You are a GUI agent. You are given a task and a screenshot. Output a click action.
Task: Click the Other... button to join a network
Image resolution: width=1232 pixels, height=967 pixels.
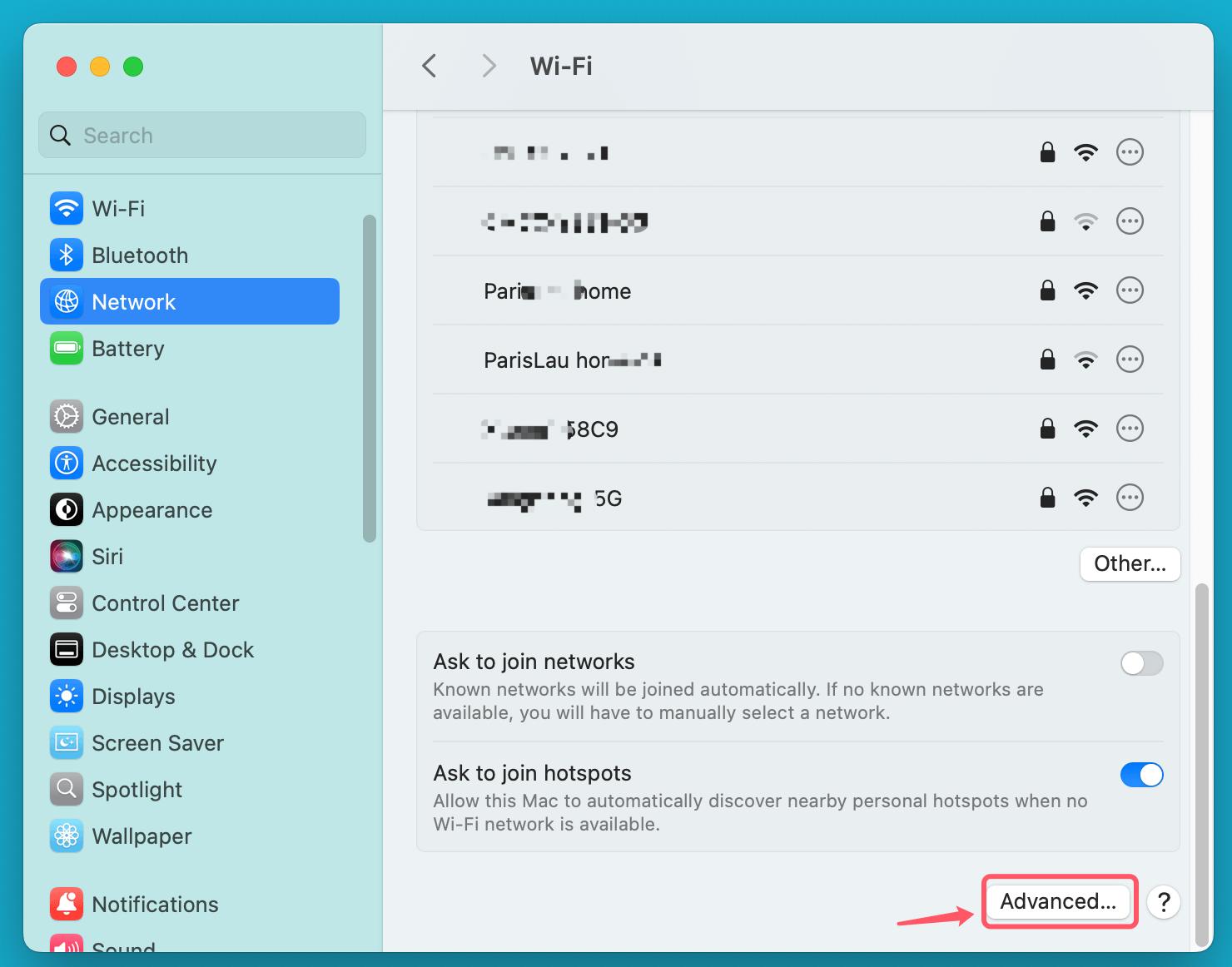(1130, 563)
